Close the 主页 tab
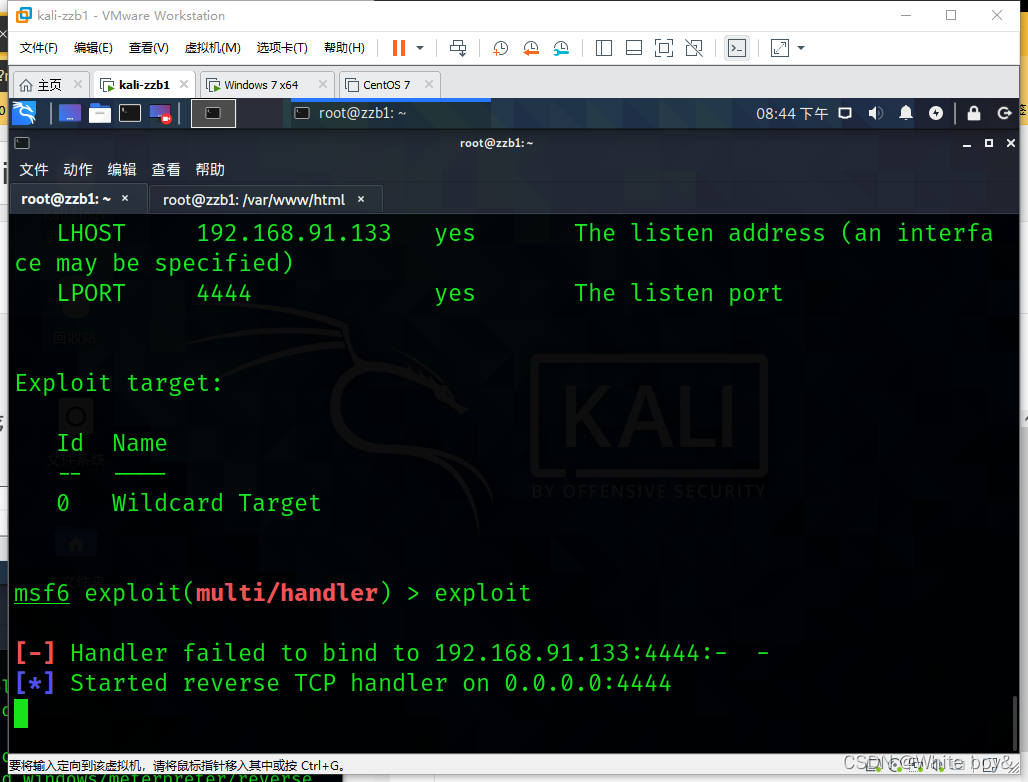This screenshot has height=782, width=1028. [78, 84]
